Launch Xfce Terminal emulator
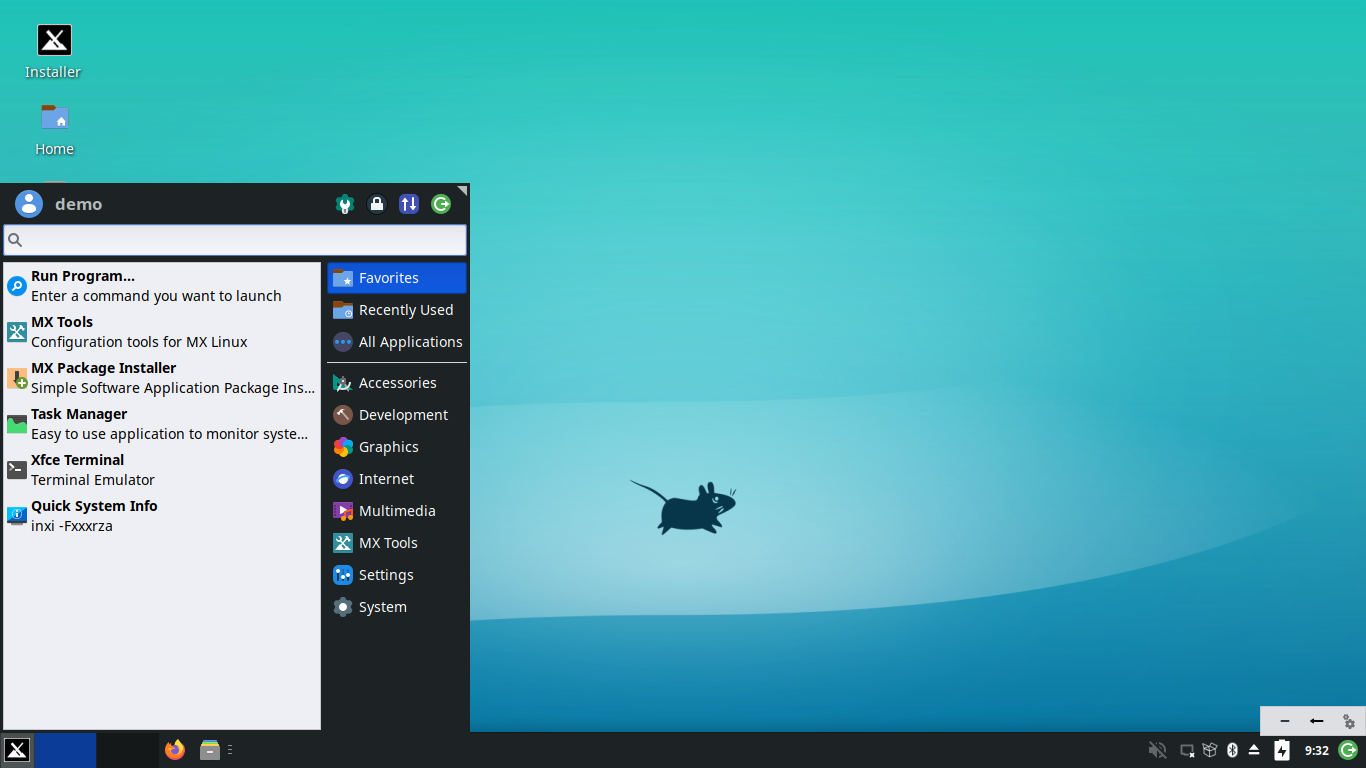 (x=162, y=470)
